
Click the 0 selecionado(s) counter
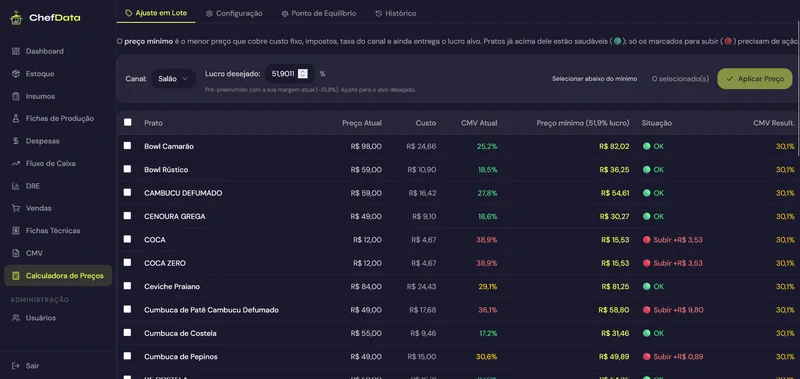click(x=681, y=79)
